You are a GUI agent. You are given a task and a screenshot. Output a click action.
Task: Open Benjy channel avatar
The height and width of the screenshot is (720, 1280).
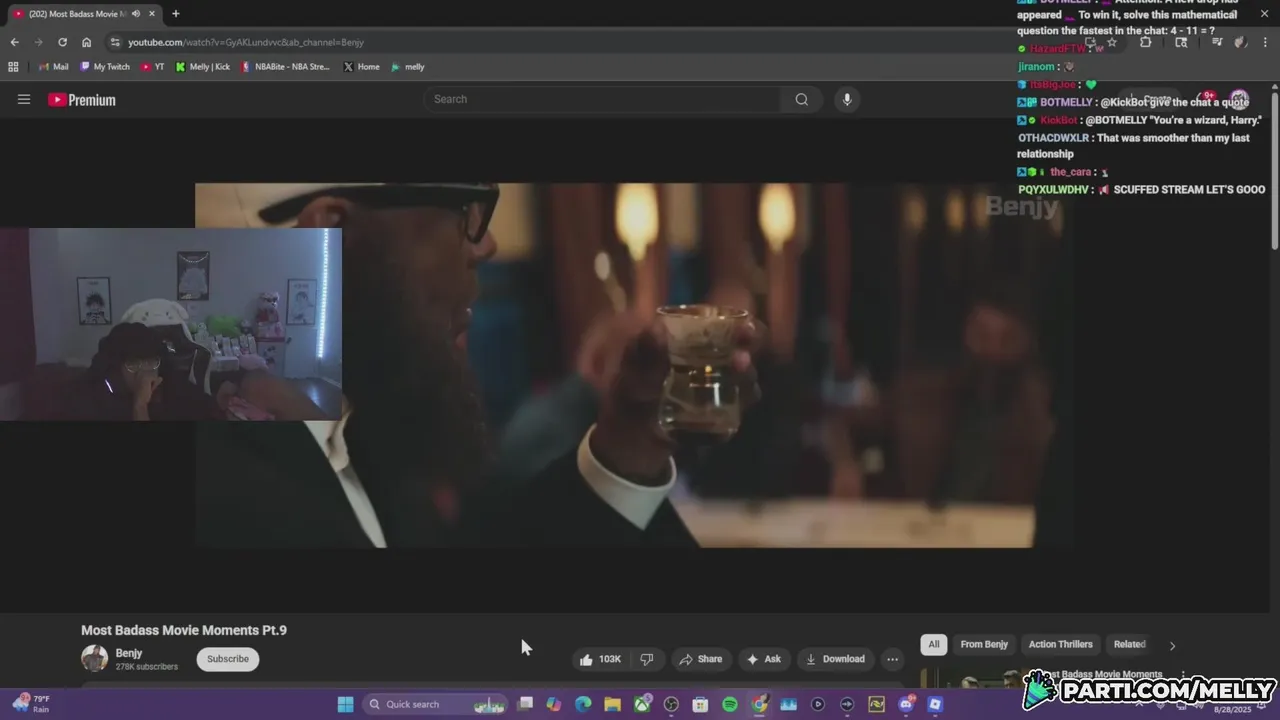click(94, 658)
